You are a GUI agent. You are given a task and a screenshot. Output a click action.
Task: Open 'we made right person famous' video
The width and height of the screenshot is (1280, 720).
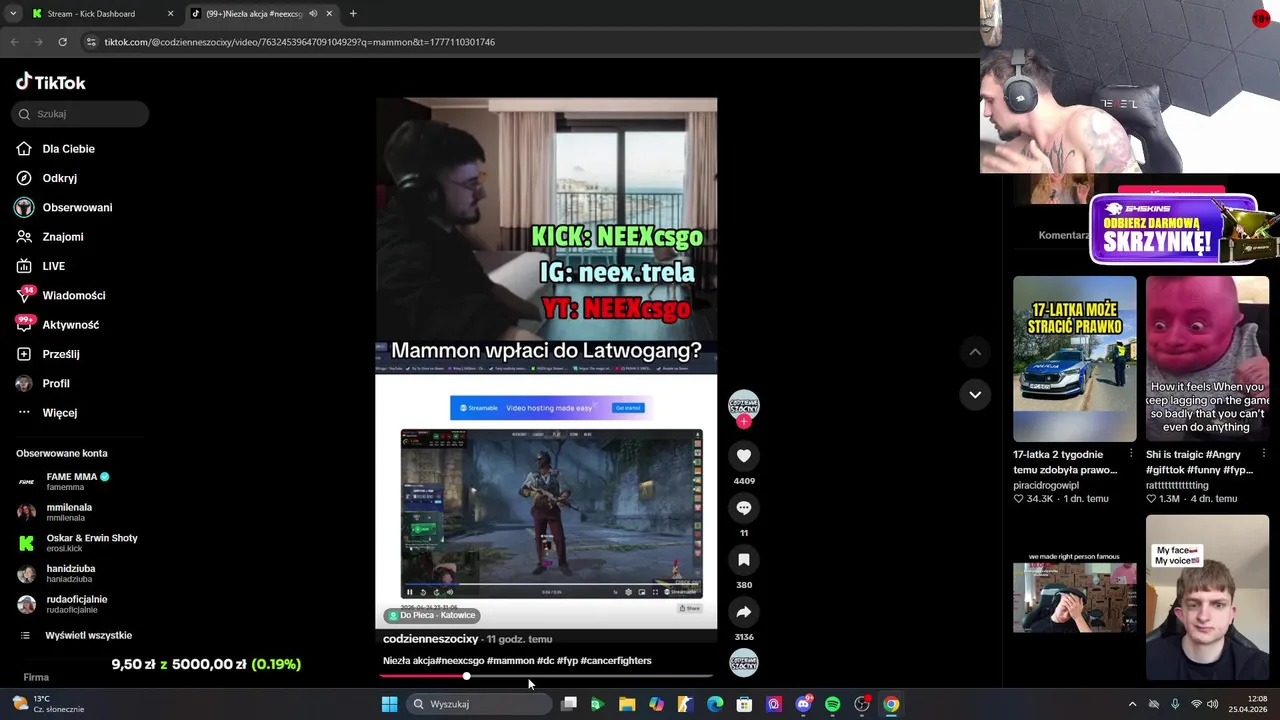1075,598
